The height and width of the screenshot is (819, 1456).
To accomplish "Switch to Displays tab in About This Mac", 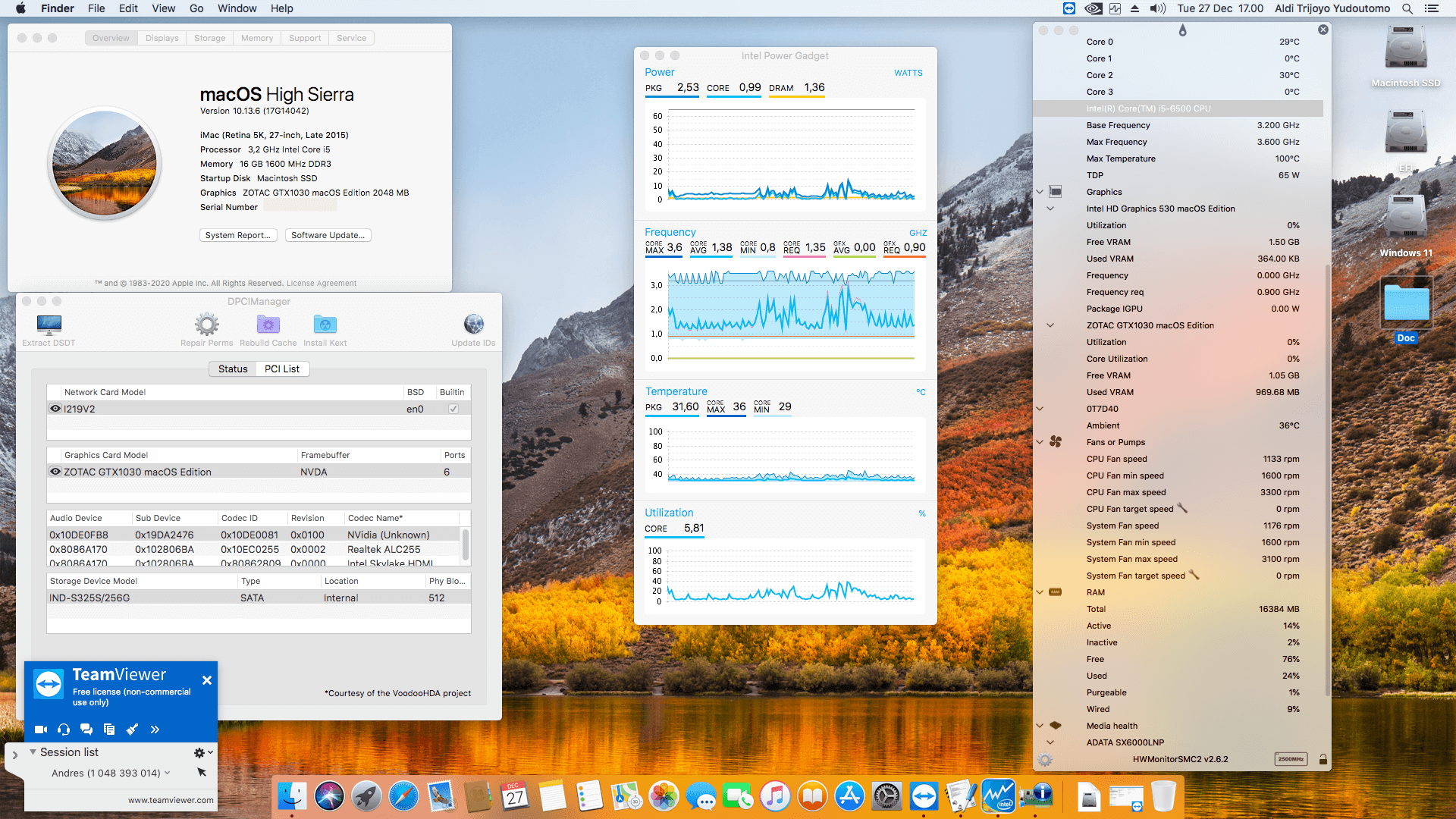I will [162, 38].
